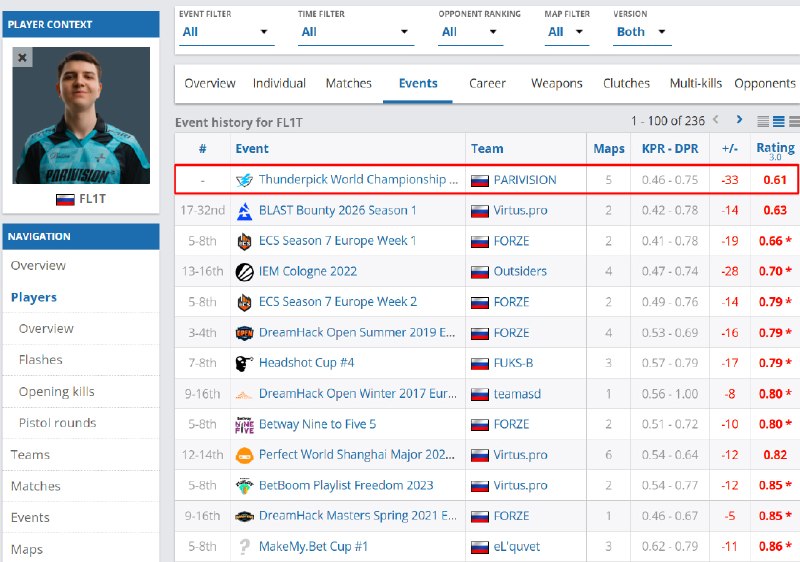Open the Virtus.pro team link for BLAST Bounty
This screenshot has width=800, height=562.
[x=520, y=211]
